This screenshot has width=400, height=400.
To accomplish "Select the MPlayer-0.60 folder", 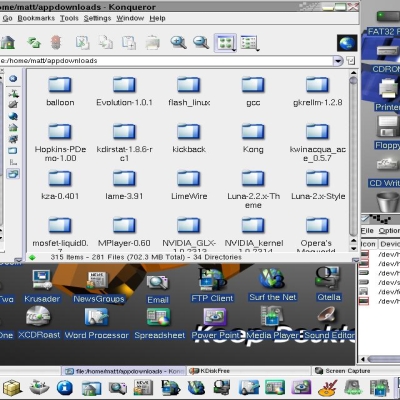I will point(124,232).
